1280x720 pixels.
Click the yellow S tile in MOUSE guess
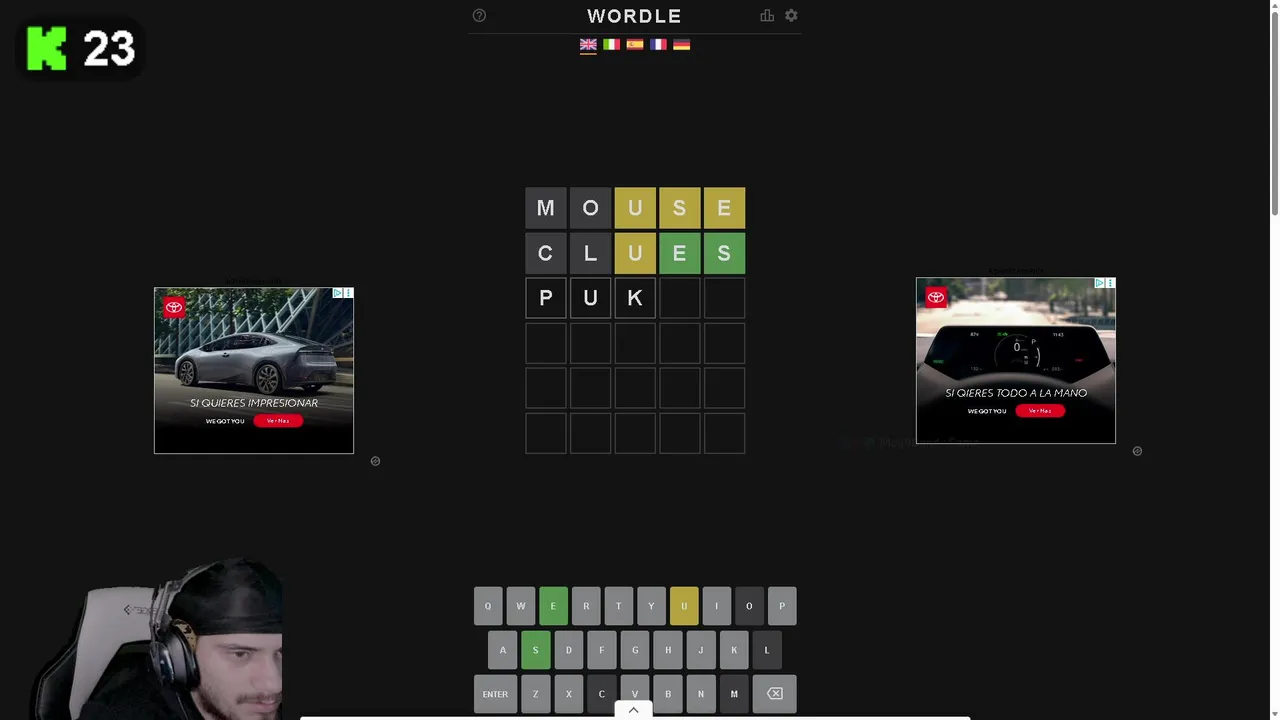click(679, 208)
